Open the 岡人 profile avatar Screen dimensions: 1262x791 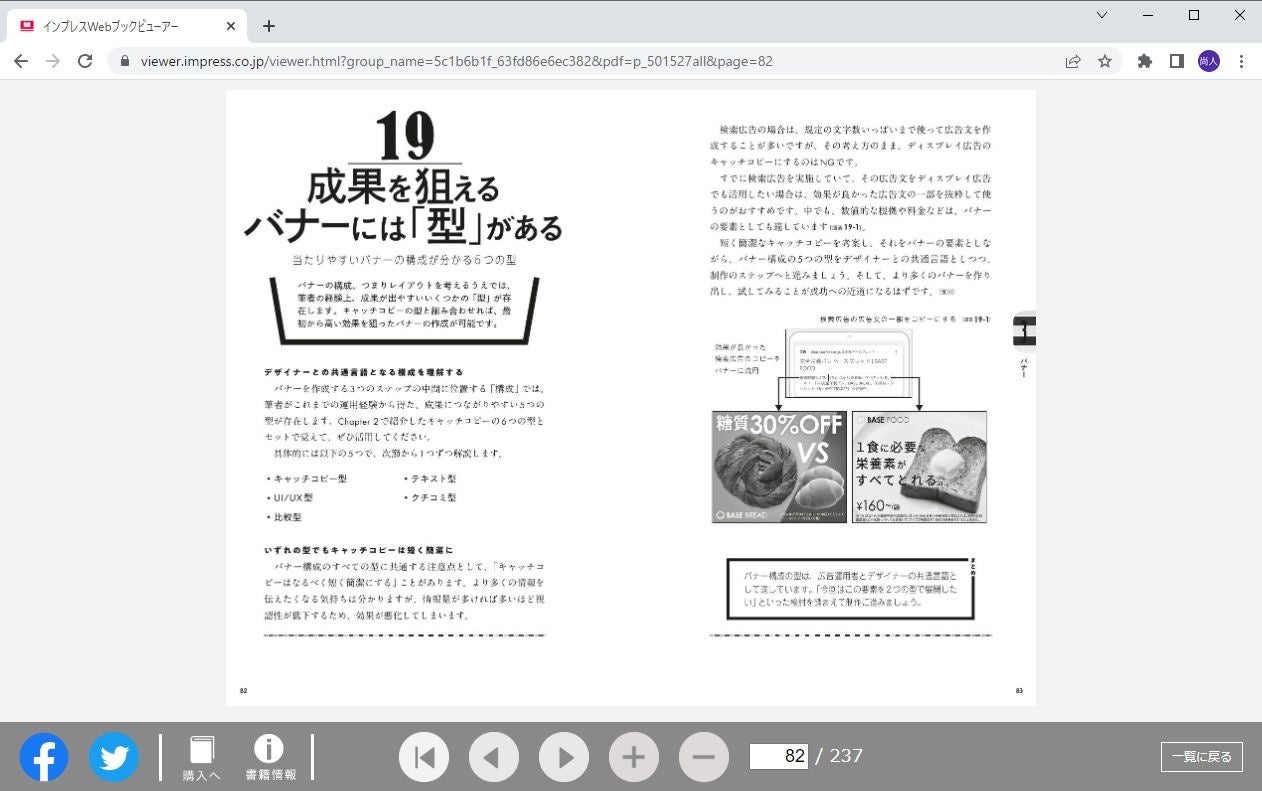tap(1209, 61)
